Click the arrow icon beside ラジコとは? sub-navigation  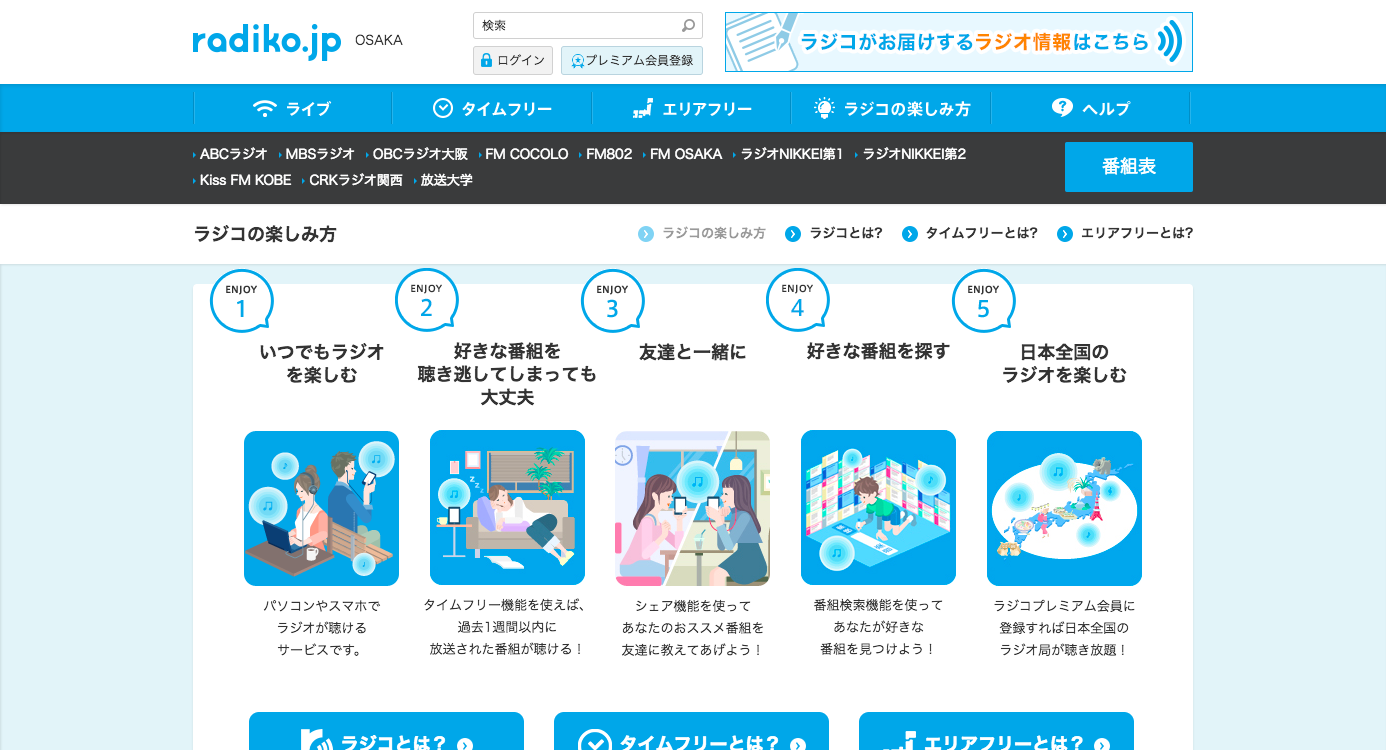793,234
